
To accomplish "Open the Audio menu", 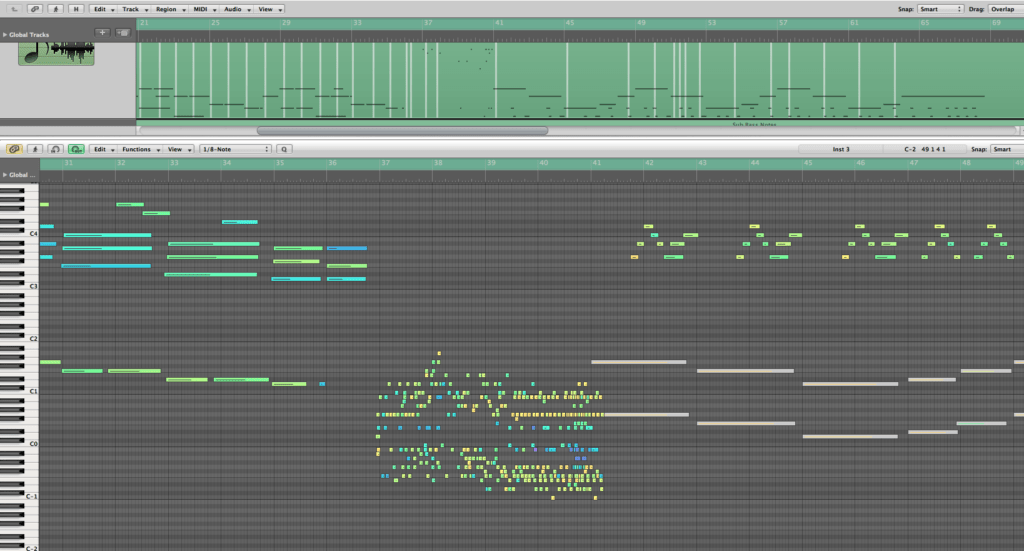I will 236,9.
